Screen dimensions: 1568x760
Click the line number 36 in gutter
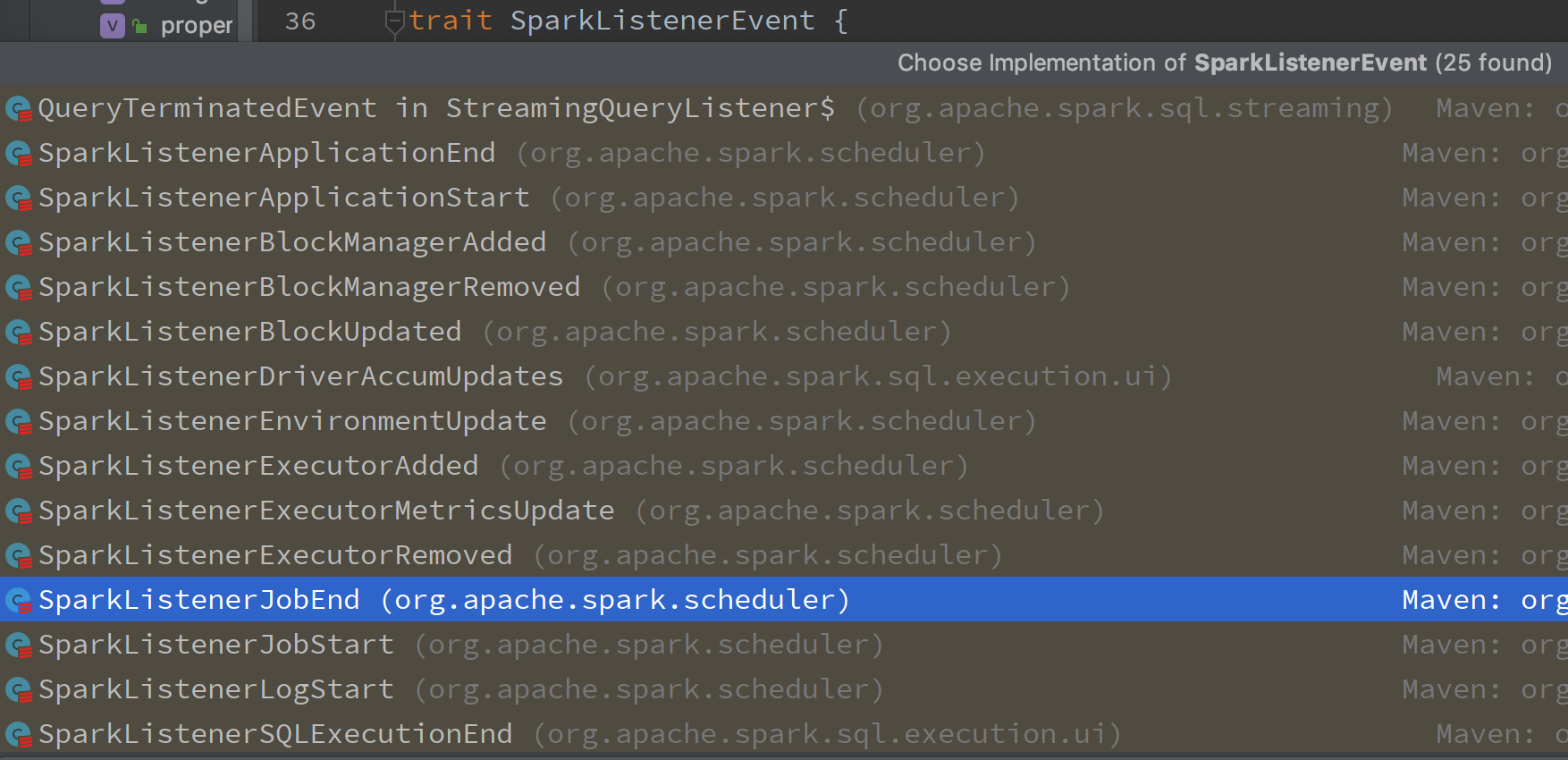(299, 21)
